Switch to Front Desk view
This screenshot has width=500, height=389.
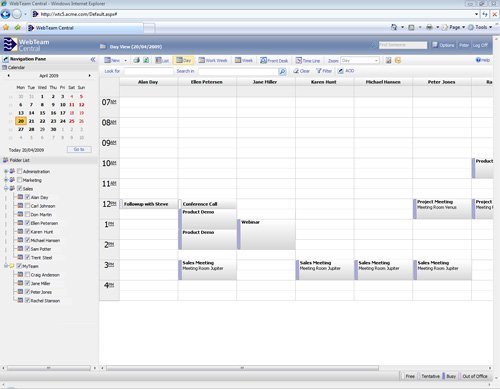(x=274, y=60)
